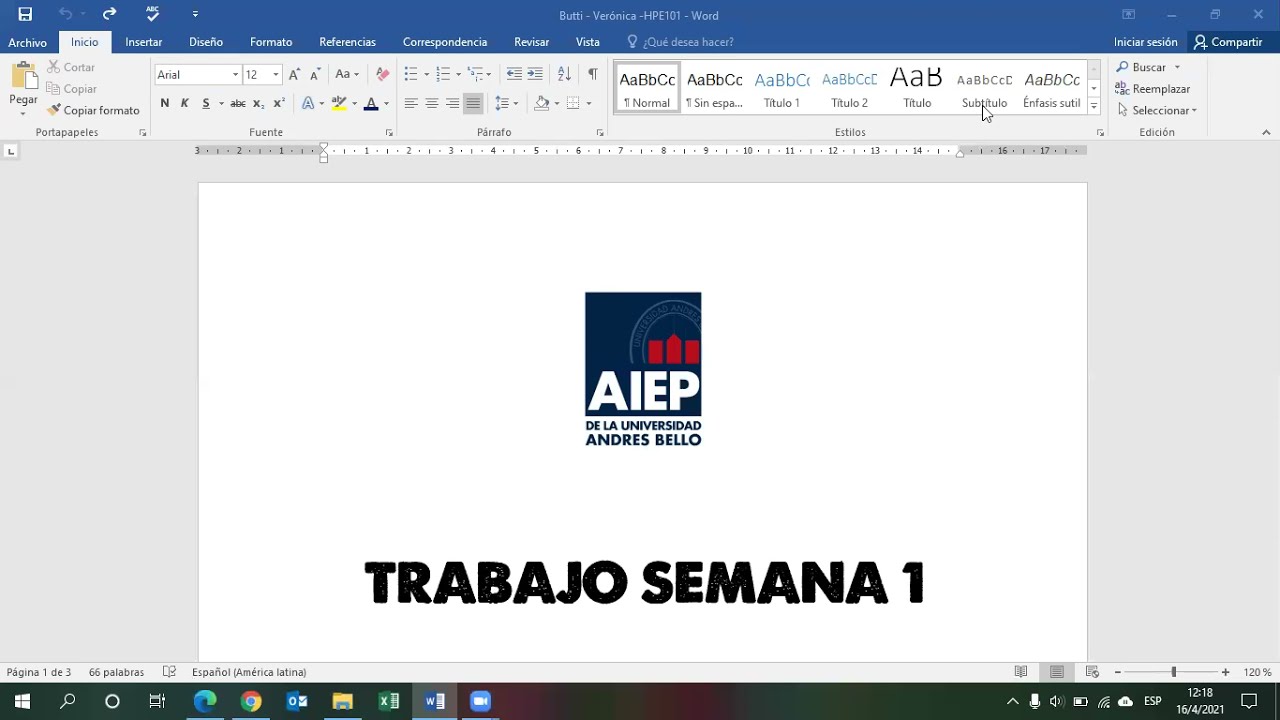Screen dimensions: 1280x720
Task: Toggle strikethrough abc formatting
Action: [x=237, y=103]
